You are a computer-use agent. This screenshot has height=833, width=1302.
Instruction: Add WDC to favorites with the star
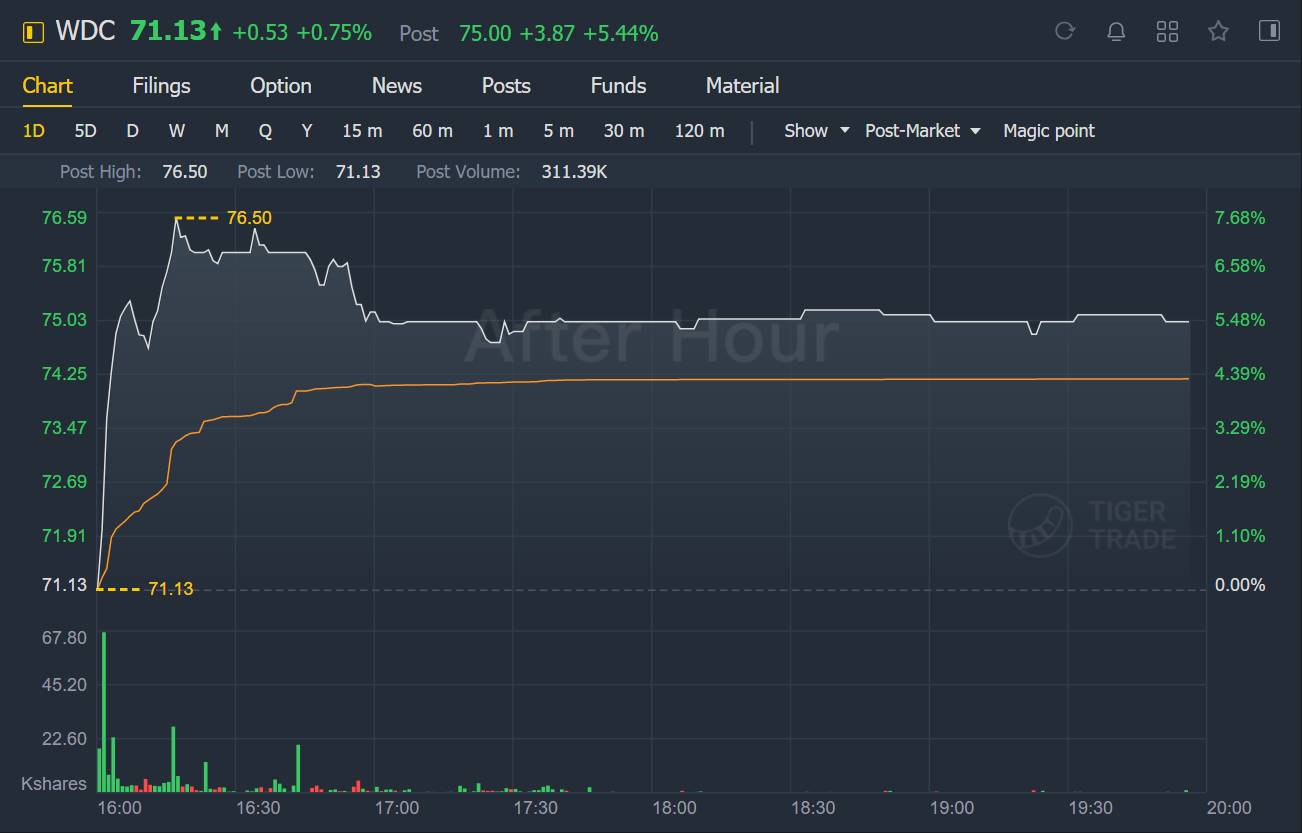click(1218, 31)
